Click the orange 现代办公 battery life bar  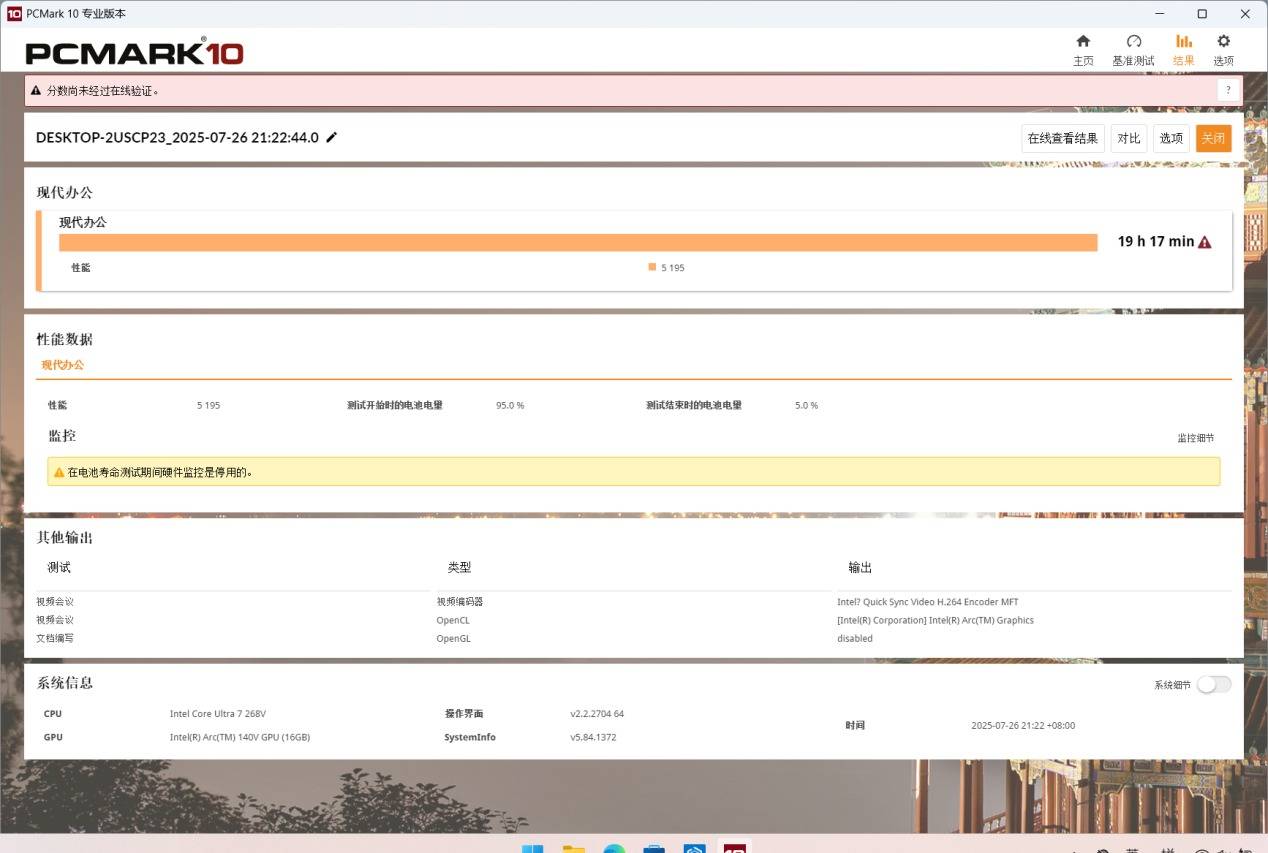pos(578,242)
